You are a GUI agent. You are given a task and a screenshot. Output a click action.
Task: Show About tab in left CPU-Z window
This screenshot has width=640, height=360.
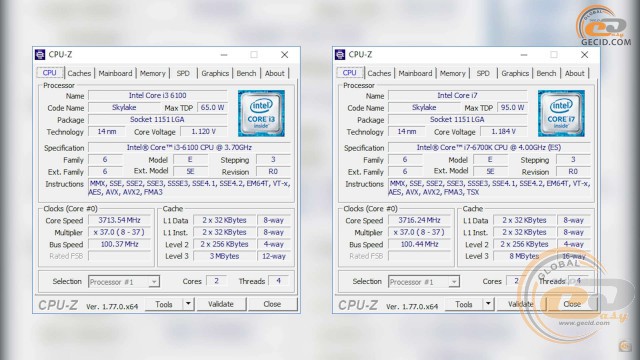[275, 73]
